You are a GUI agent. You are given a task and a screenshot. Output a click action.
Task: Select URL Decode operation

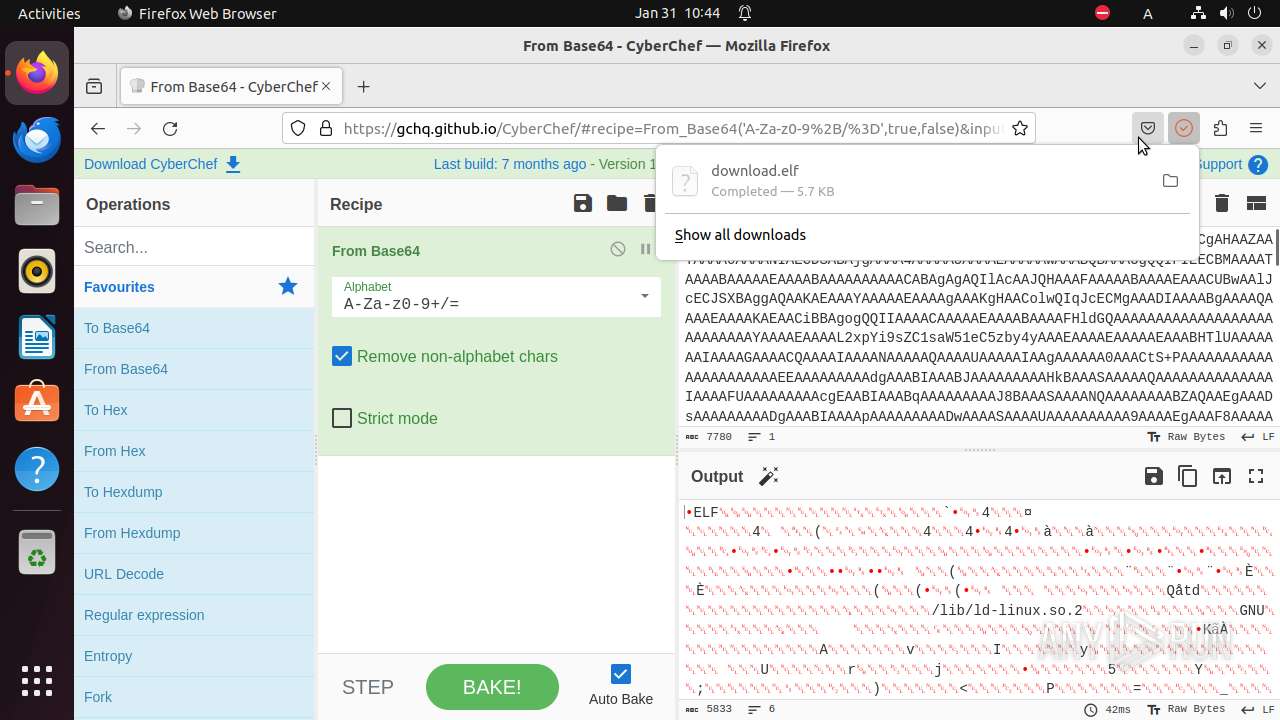(194, 574)
